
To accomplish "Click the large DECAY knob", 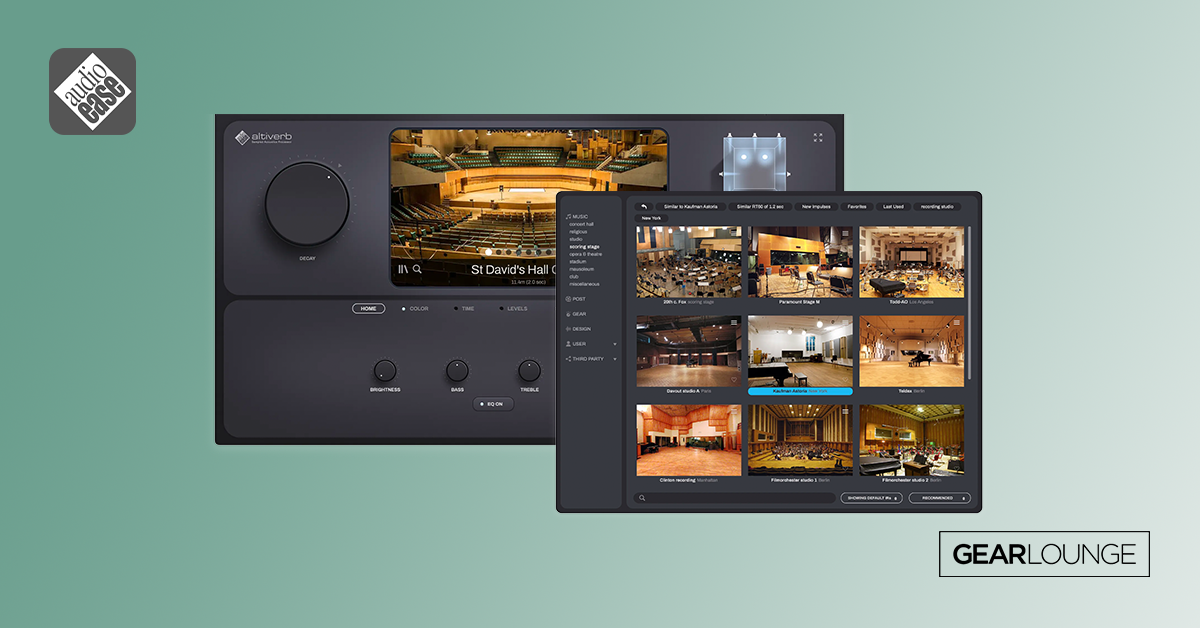I will 307,205.
